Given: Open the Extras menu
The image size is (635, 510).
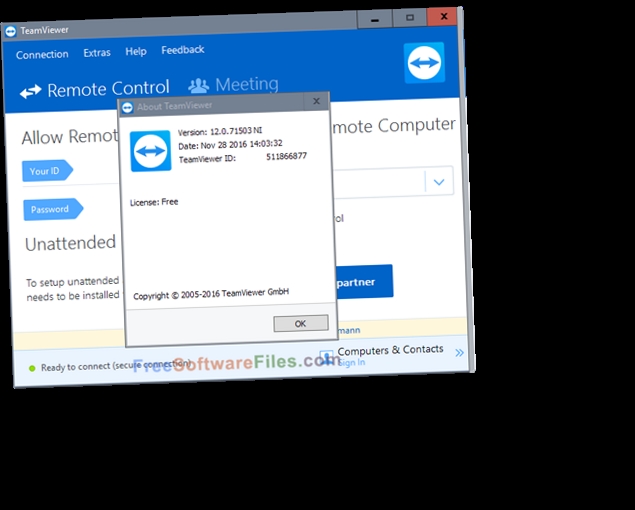Looking at the screenshot, I should (97, 53).
